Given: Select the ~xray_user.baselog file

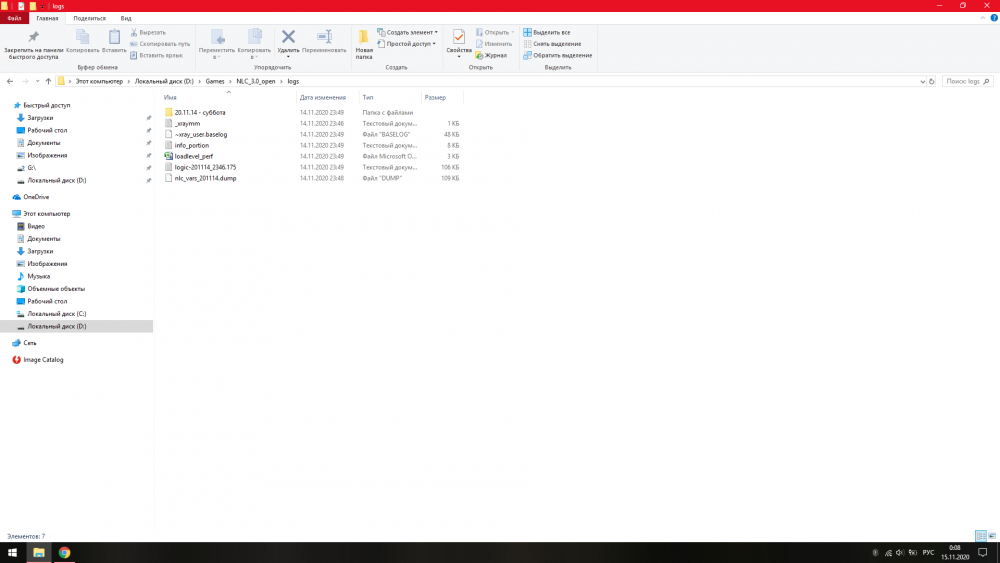Looking at the screenshot, I should (200, 135).
